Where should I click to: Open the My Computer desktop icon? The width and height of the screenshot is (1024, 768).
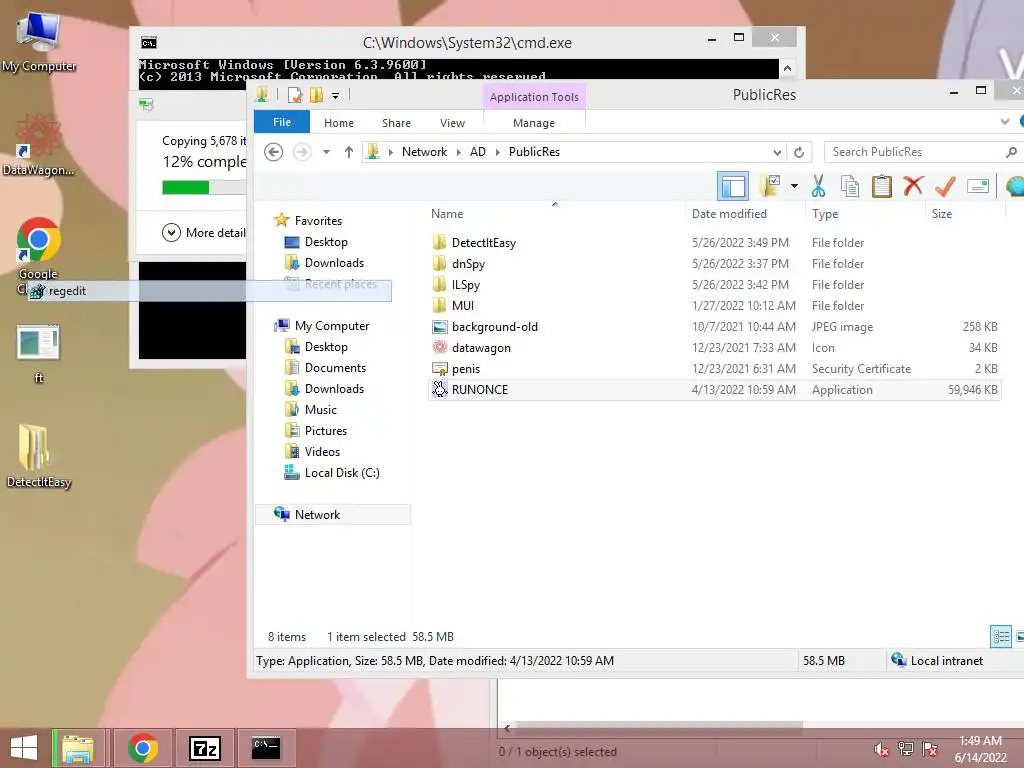tap(39, 41)
